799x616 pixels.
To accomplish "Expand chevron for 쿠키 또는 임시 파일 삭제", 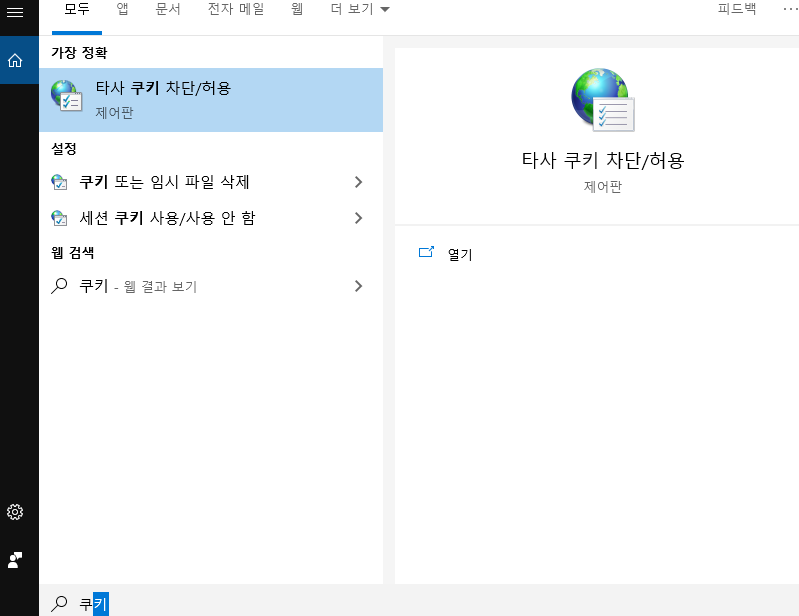I will coord(358,182).
